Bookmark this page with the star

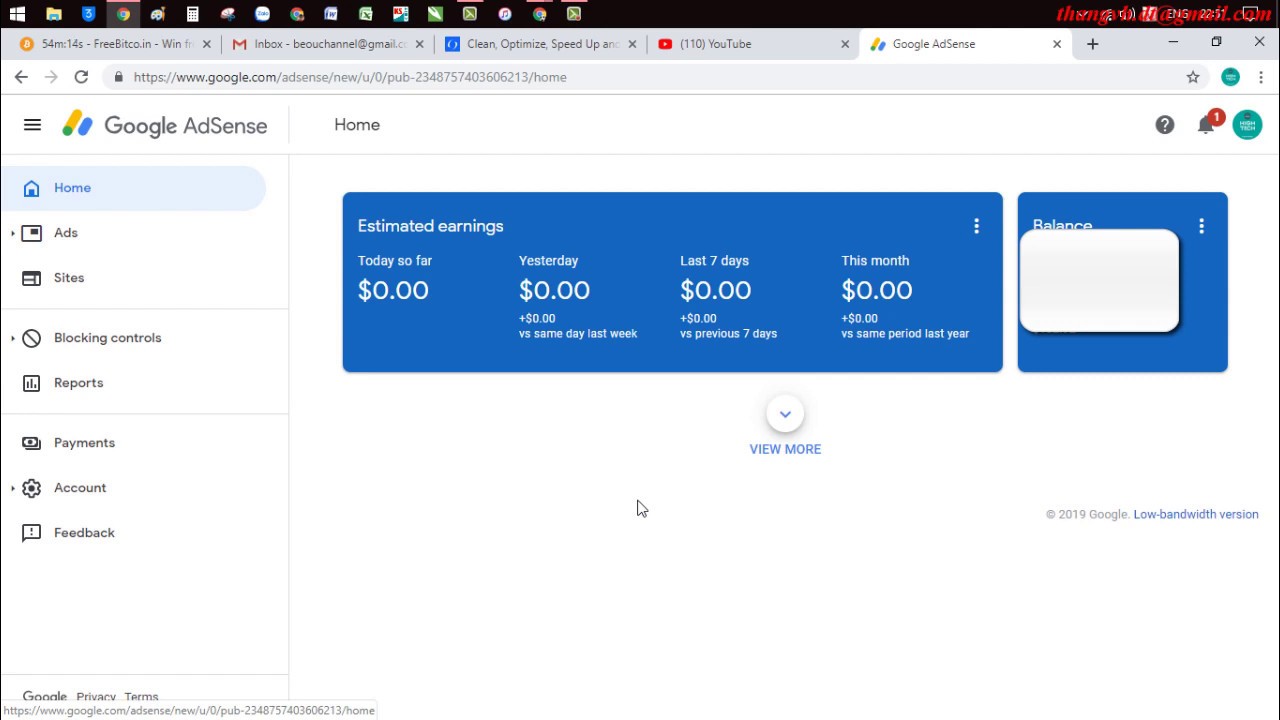pos(1193,77)
